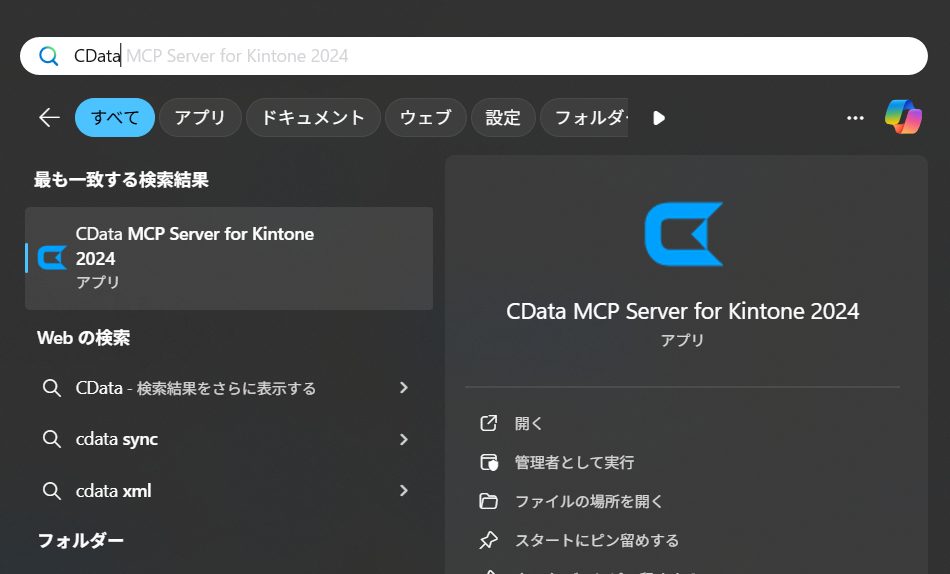Switch to the 設定 filter tab
Viewport: 950px width, 574px height.
coord(503,118)
